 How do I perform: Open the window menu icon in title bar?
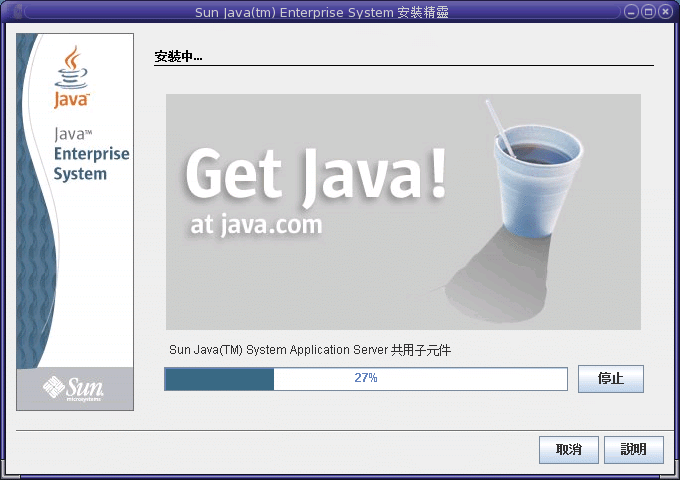click(x=15, y=12)
